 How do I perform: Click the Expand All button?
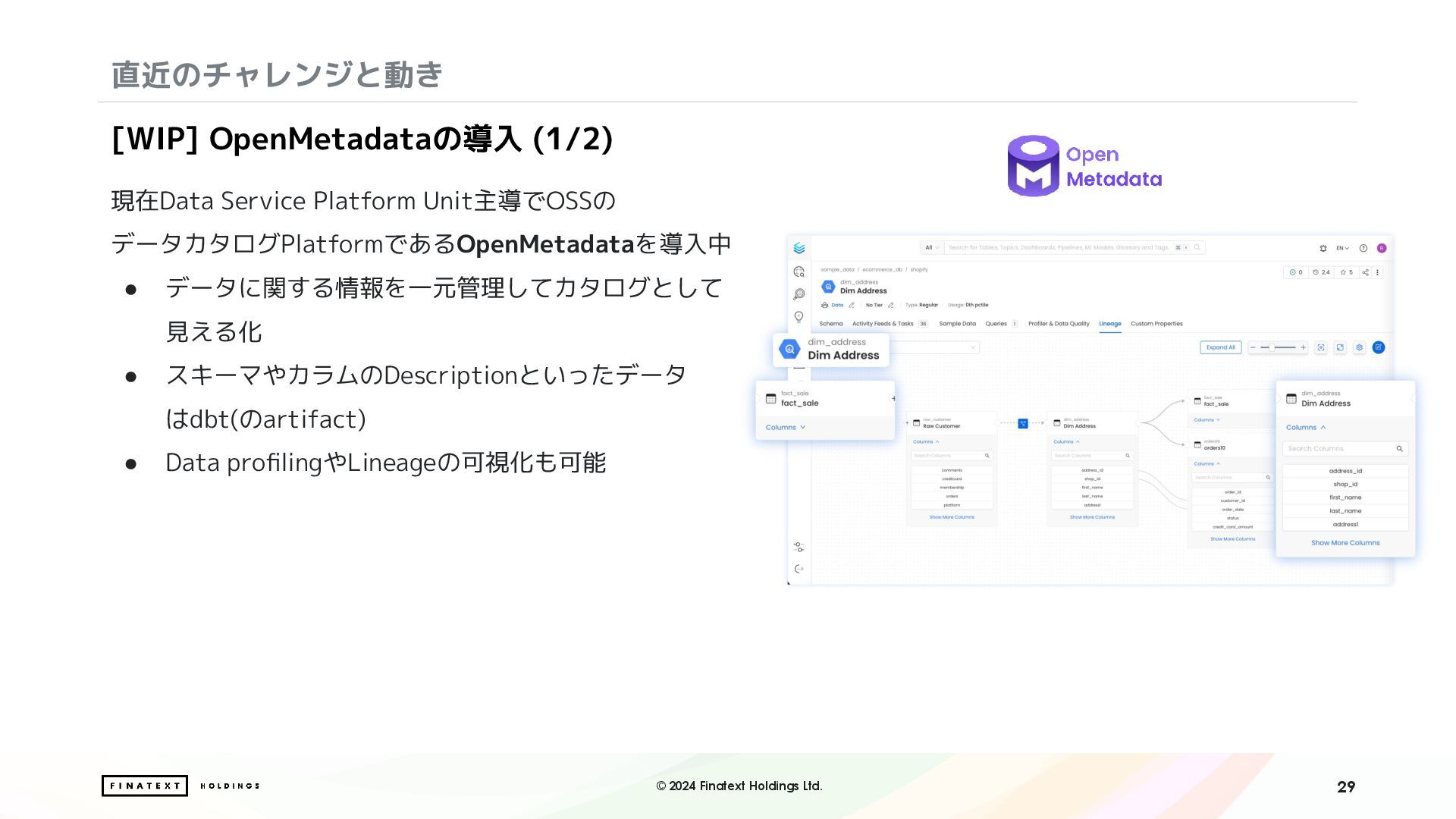1221,347
